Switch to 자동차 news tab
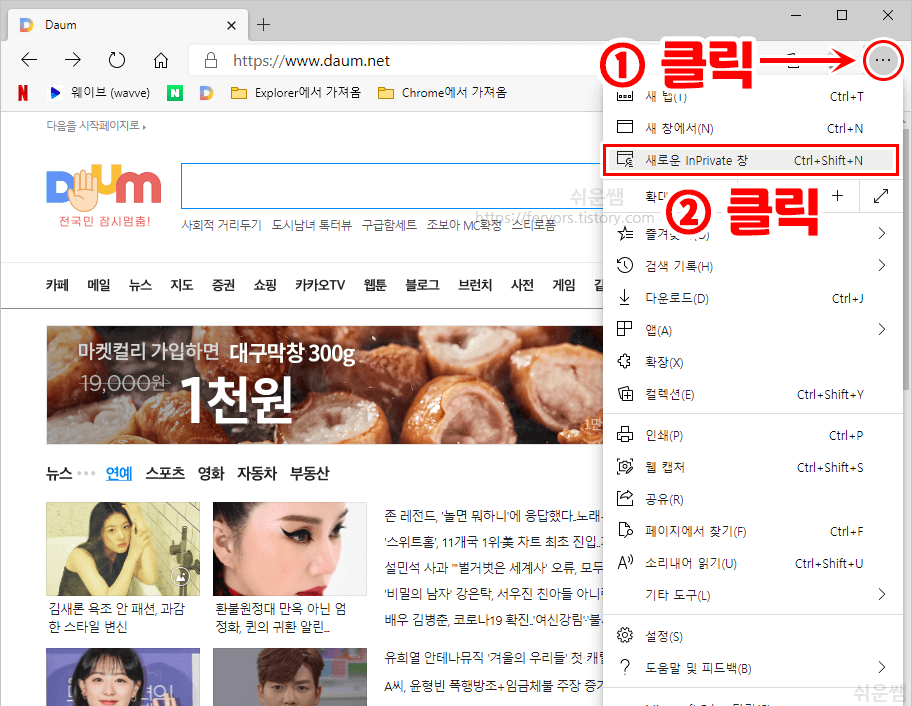912x706 pixels. tap(256, 473)
